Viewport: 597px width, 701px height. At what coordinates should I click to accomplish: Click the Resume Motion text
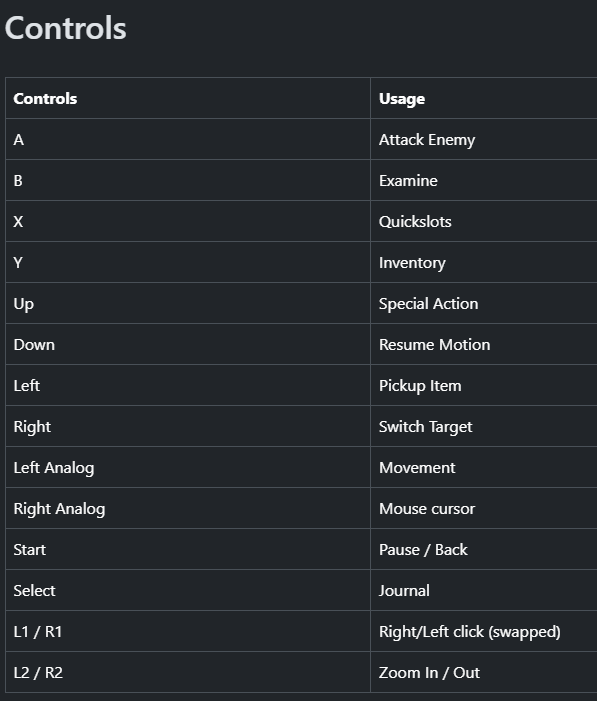click(x=434, y=345)
